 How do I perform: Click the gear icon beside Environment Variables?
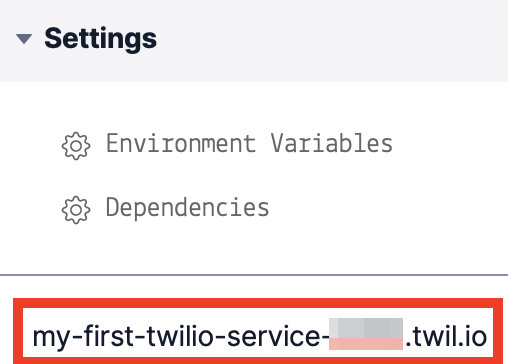(76, 146)
